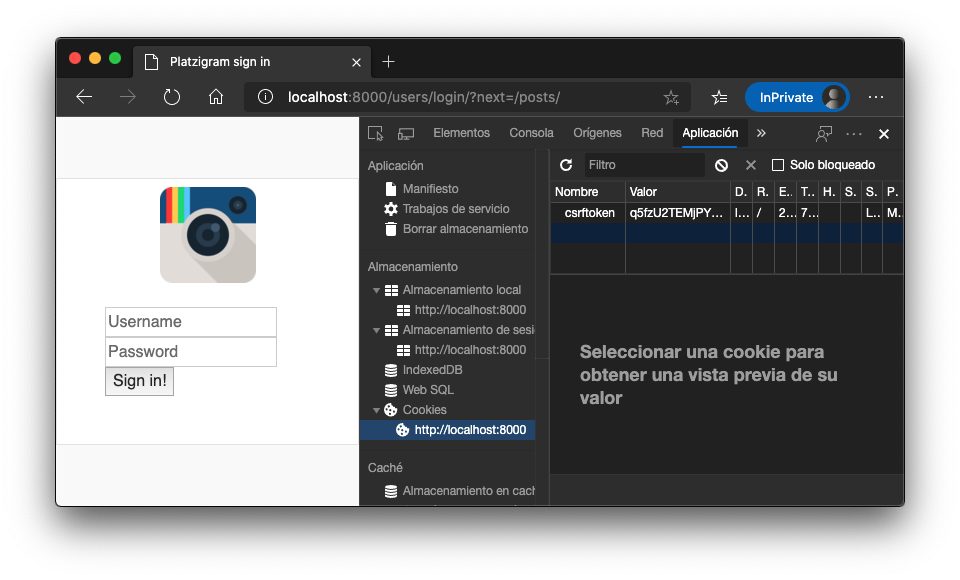
Task: Collapse the Almacenamiento local tree arrow
Action: (377, 290)
